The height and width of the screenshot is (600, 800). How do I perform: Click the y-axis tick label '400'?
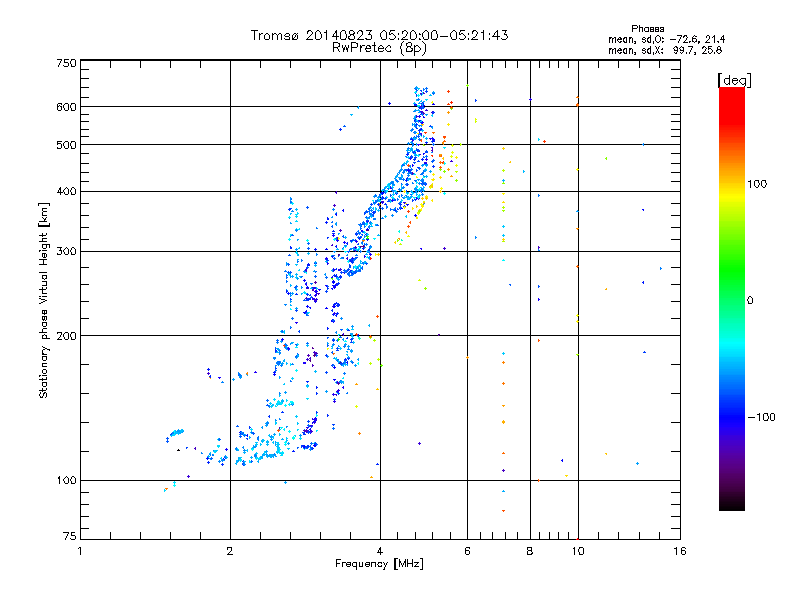click(x=66, y=192)
